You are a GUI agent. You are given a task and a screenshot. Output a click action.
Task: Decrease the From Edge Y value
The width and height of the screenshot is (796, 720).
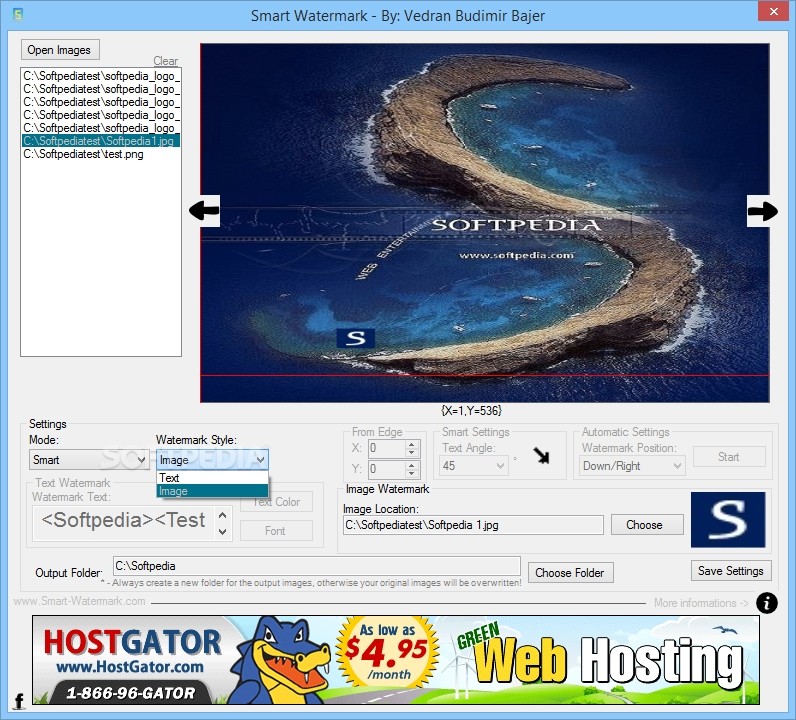412,473
